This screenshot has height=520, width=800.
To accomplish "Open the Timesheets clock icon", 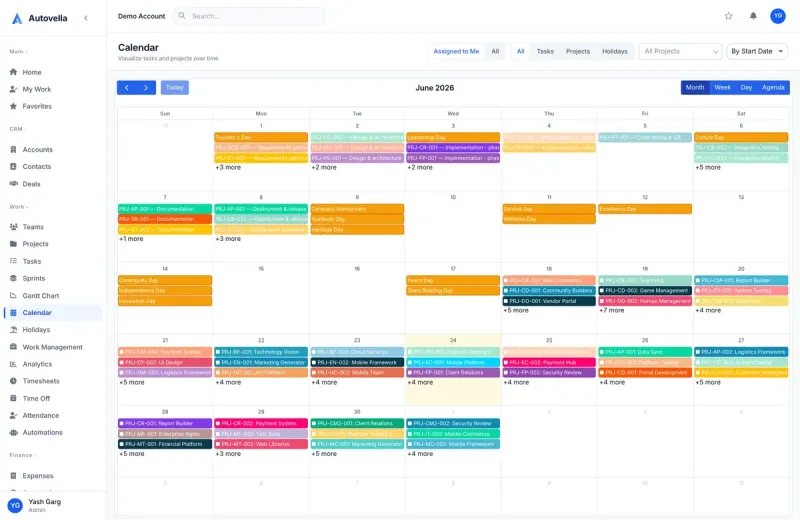I will point(13,381).
